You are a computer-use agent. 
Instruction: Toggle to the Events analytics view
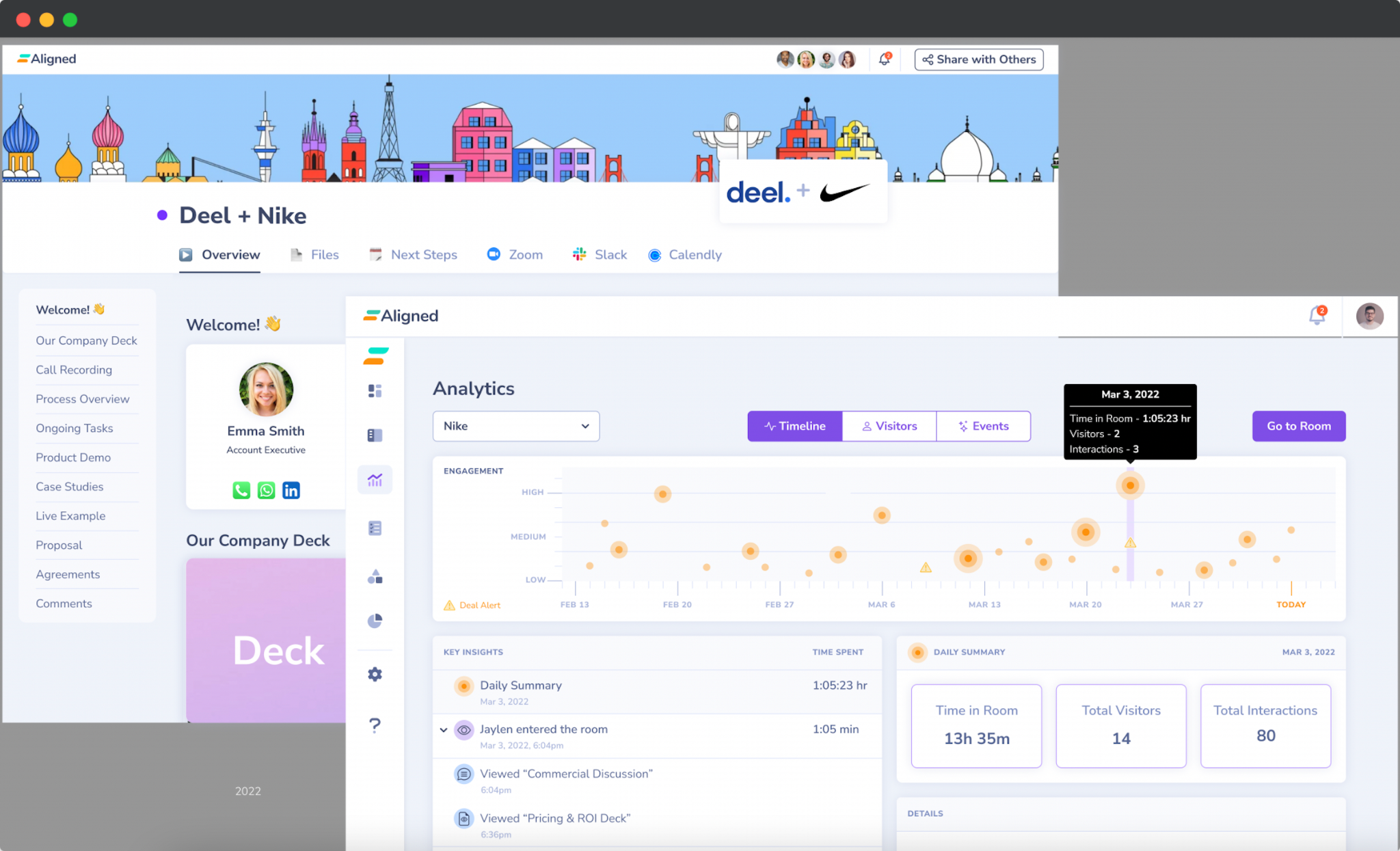click(x=982, y=426)
